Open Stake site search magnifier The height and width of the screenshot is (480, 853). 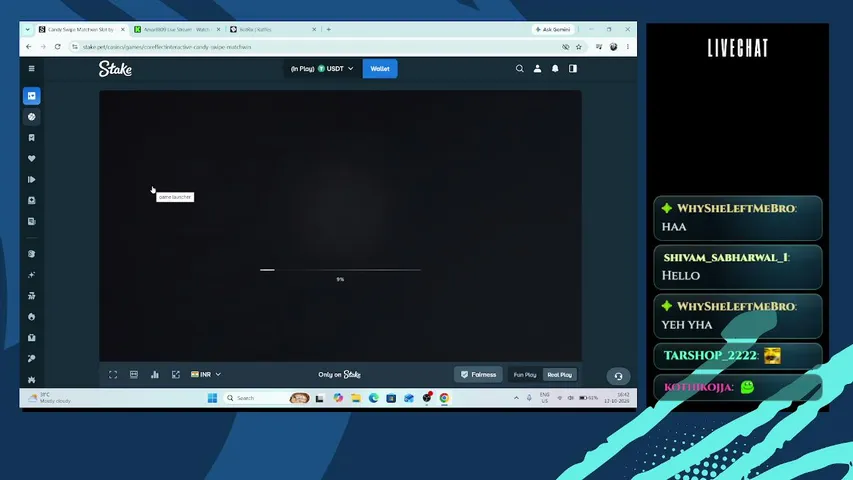(520, 69)
